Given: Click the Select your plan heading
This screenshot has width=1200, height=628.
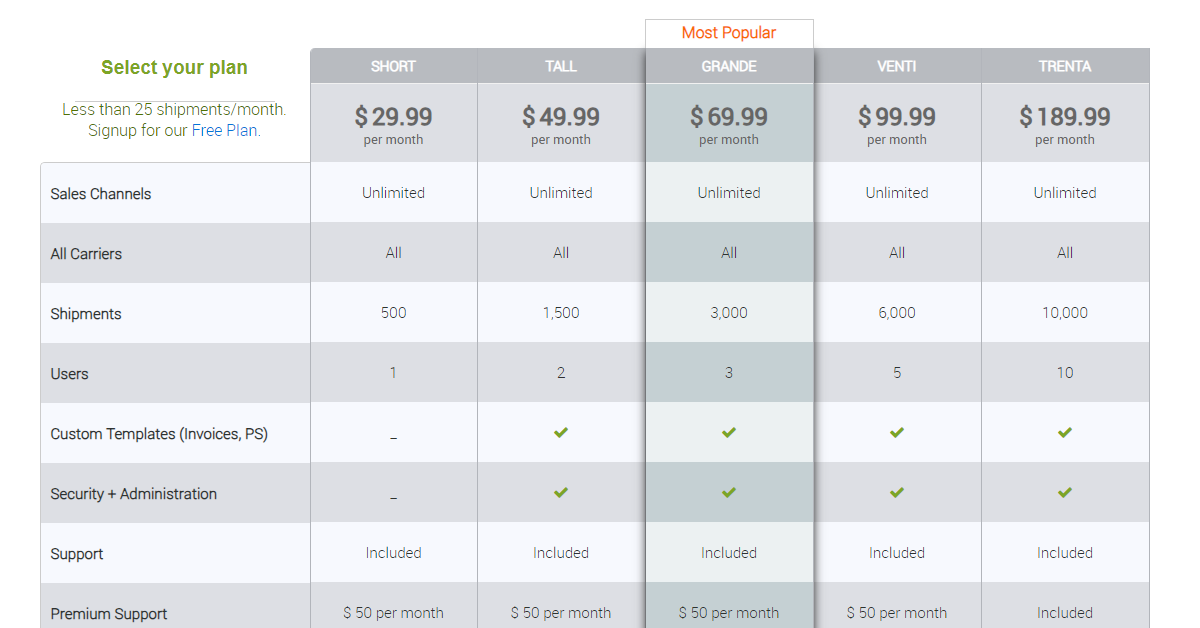Looking at the screenshot, I should [x=174, y=67].
